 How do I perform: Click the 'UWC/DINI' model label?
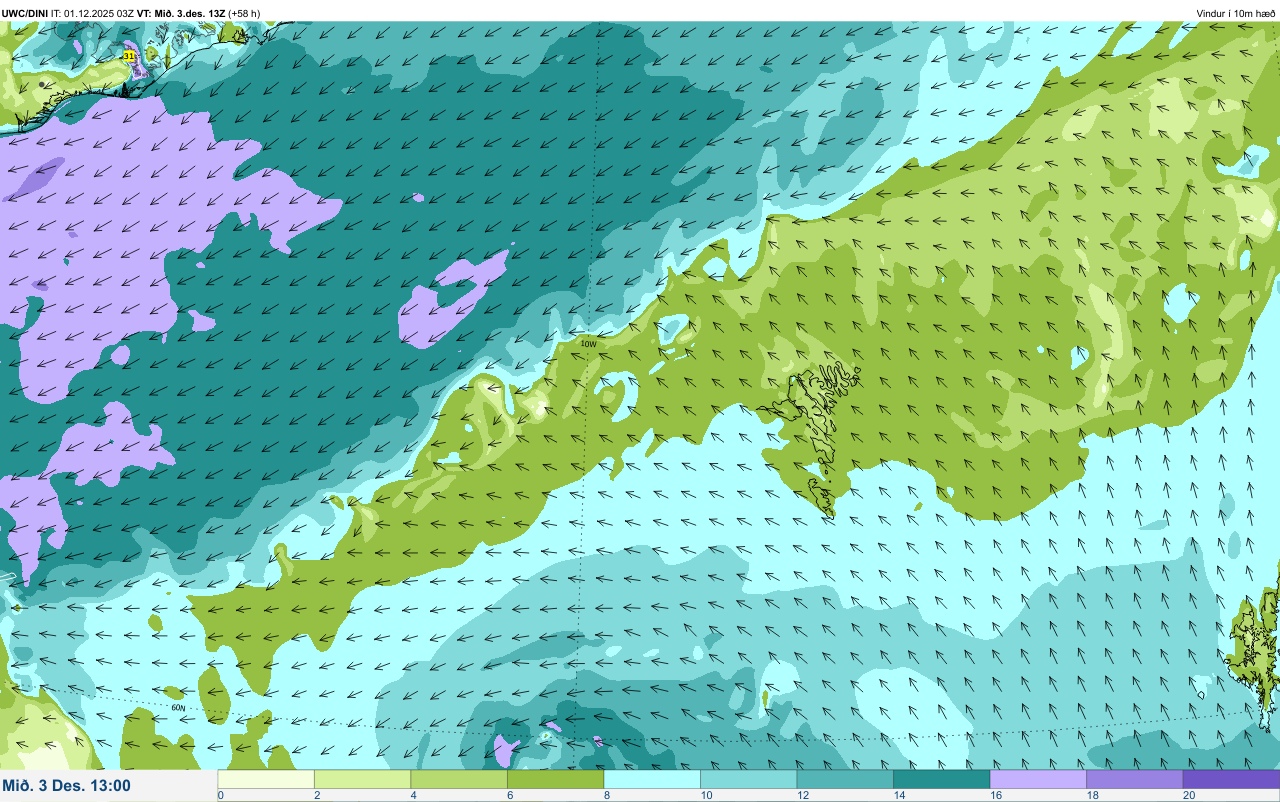[24, 13]
